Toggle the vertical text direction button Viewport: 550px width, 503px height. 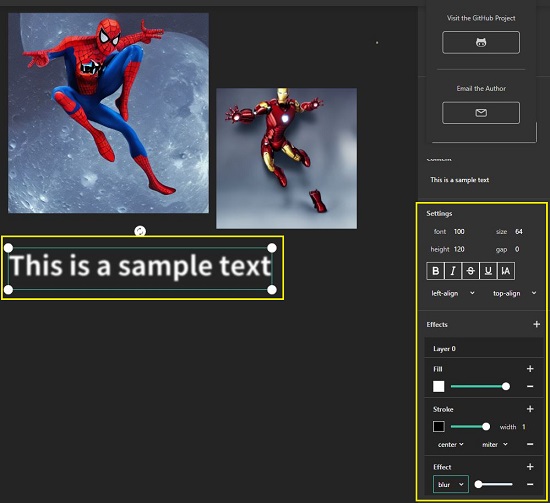(506, 271)
